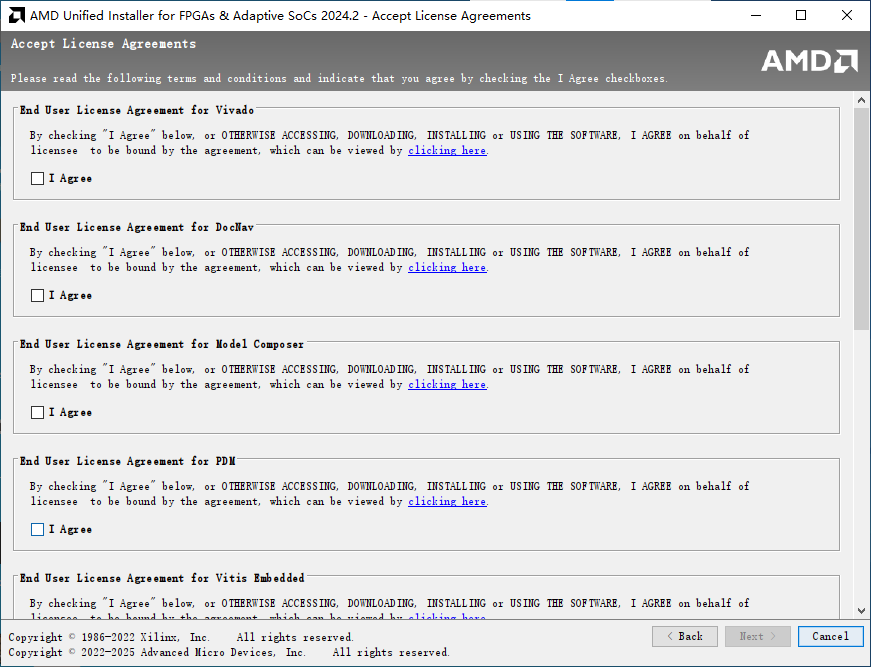The height and width of the screenshot is (667, 871).
Task: Check I Agree for Model Composer license
Action: pyautogui.click(x=37, y=413)
